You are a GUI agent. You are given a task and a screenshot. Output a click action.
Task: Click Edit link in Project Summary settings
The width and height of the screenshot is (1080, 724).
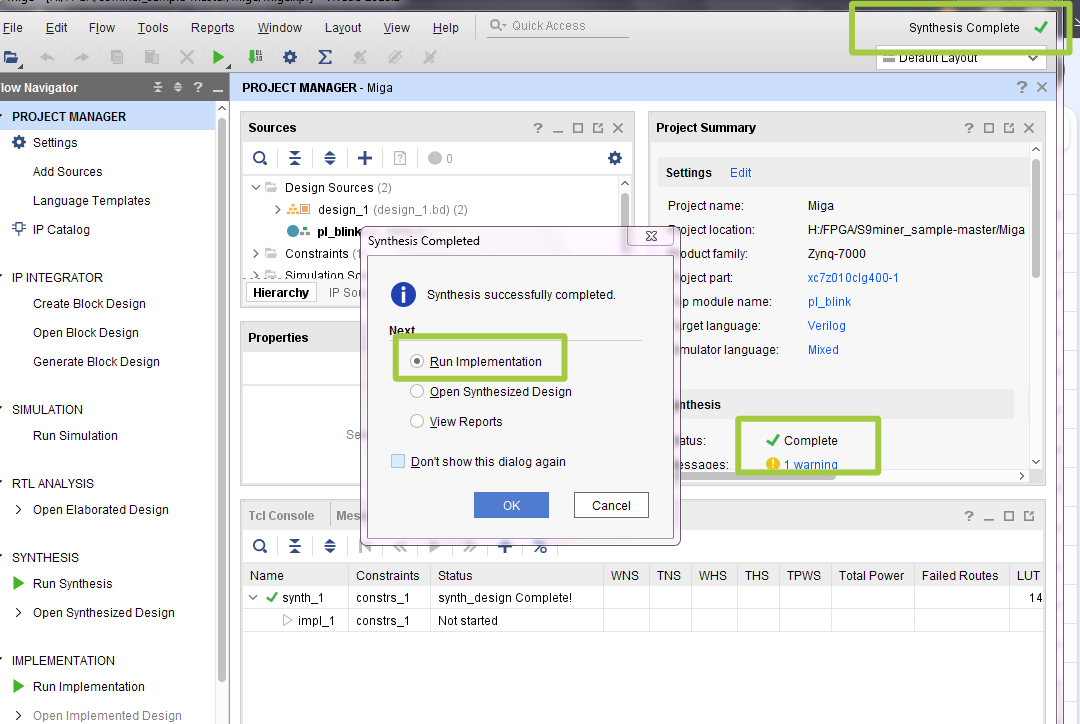(x=740, y=173)
